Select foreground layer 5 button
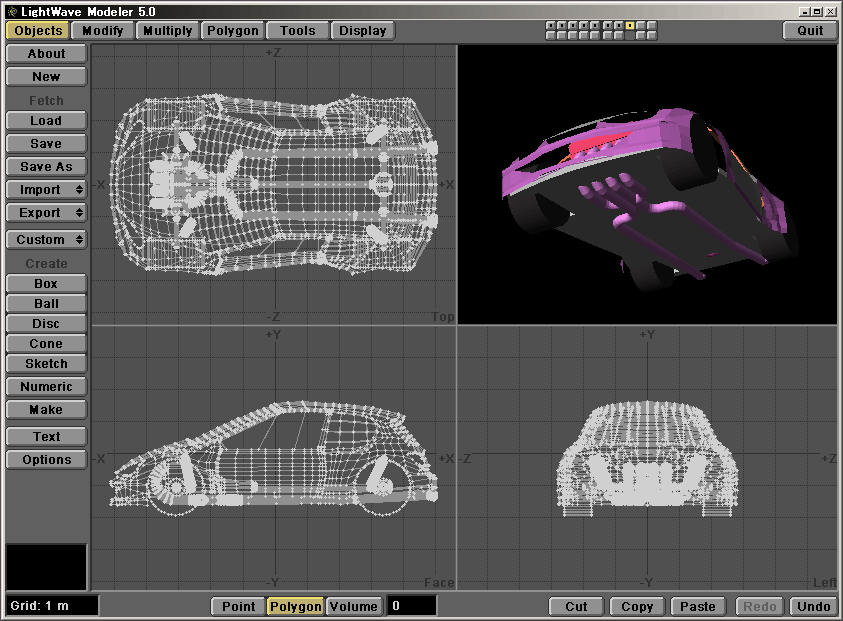This screenshot has height=621, width=843. 596,25
